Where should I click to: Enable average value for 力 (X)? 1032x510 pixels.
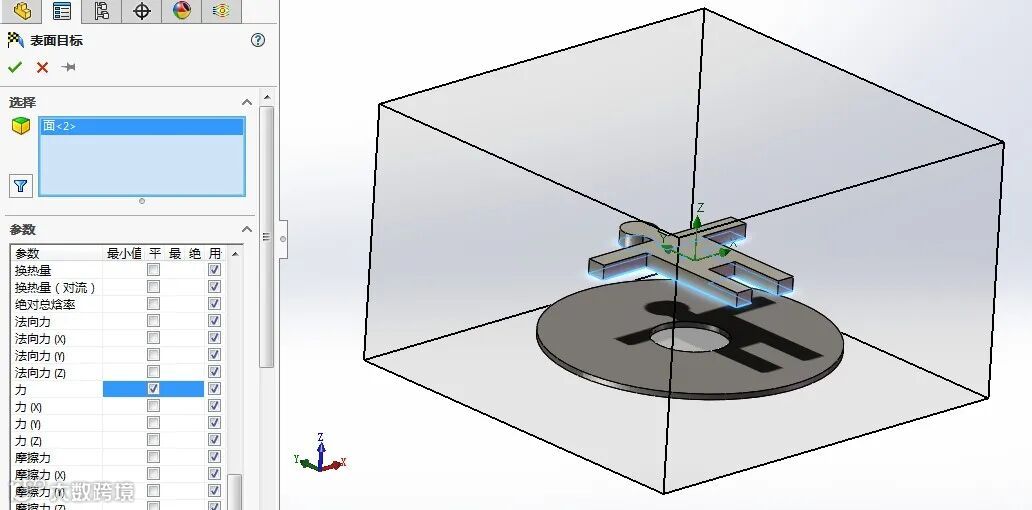click(x=153, y=406)
